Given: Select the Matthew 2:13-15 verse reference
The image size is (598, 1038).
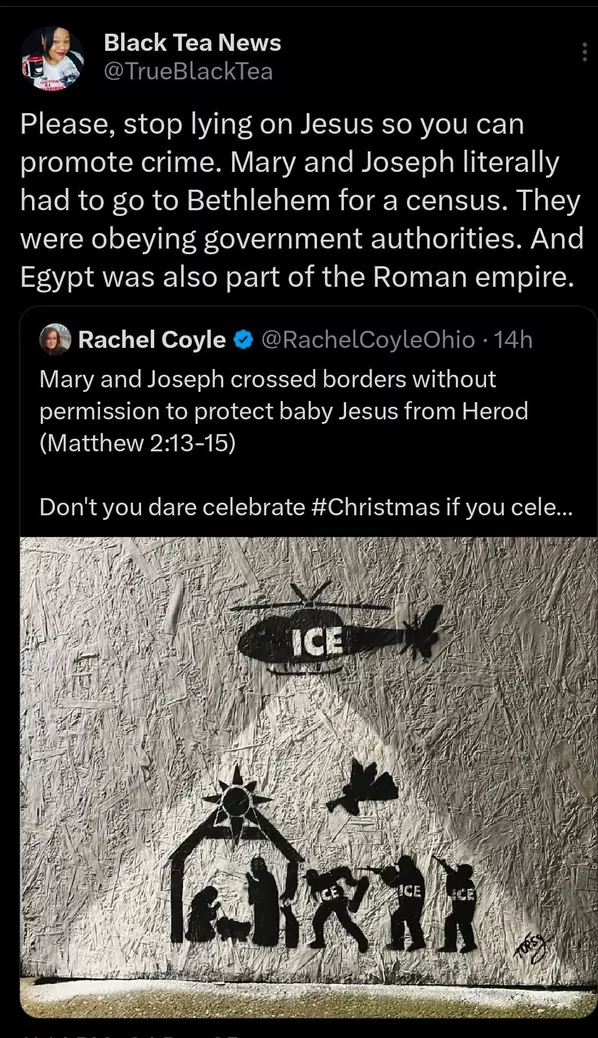Looking at the screenshot, I should coord(138,443).
